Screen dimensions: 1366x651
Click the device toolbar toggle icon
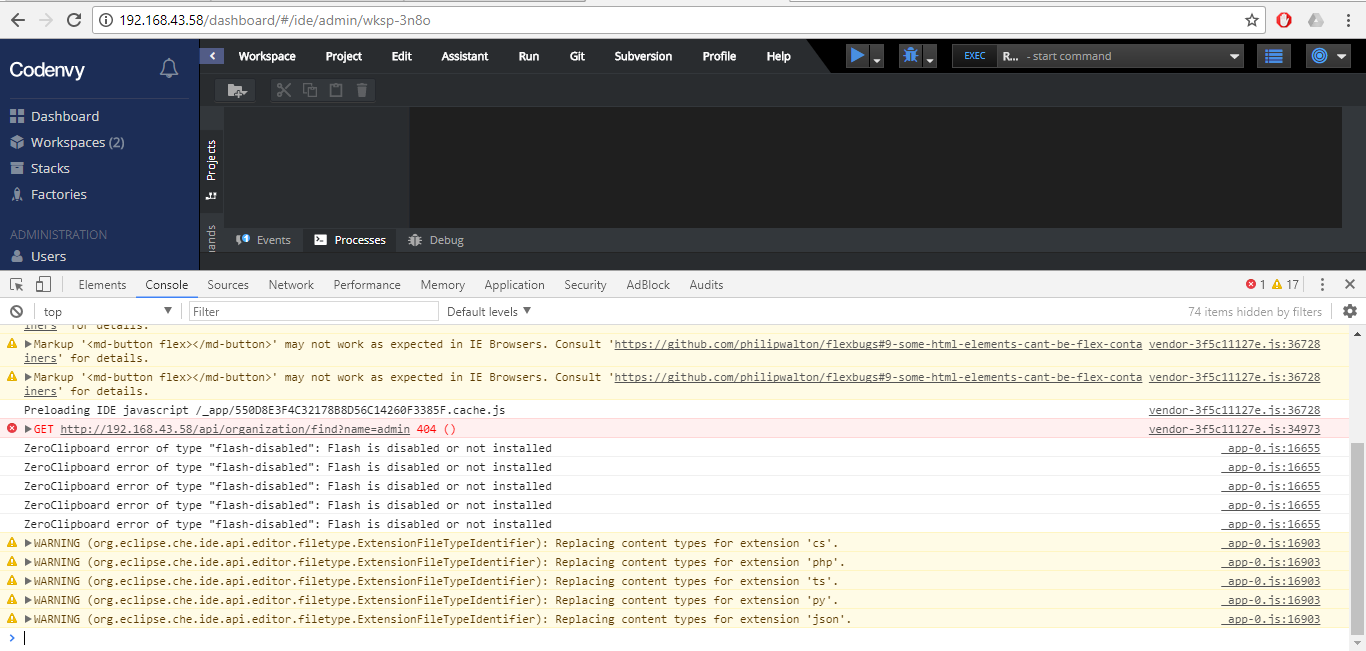pyautogui.click(x=41, y=284)
